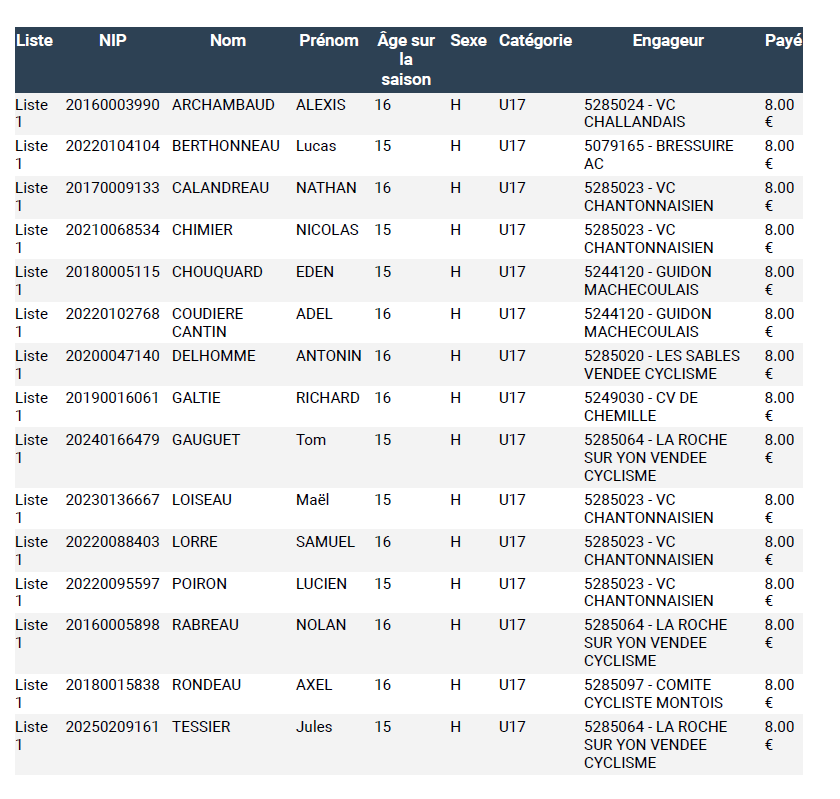
Task: Click engageur 5079165 - BRESSUIRE AC
Action: [658, 155]
